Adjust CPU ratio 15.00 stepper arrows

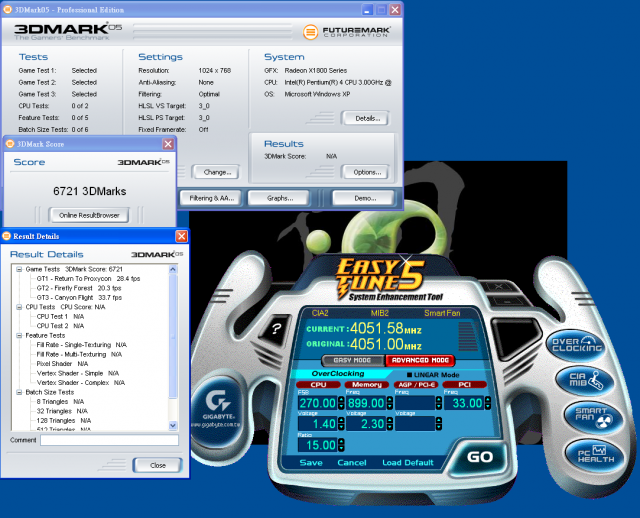pyautogui.click(x=341, y=445)
